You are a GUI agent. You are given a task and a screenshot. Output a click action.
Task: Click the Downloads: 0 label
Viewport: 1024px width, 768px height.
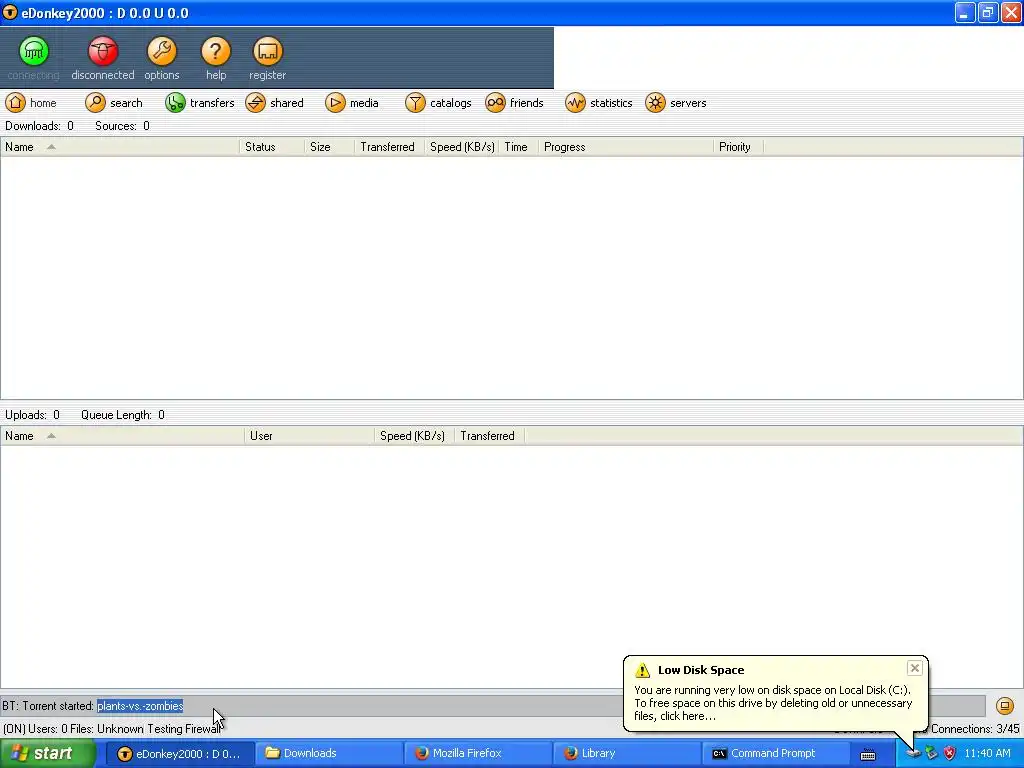39,126
